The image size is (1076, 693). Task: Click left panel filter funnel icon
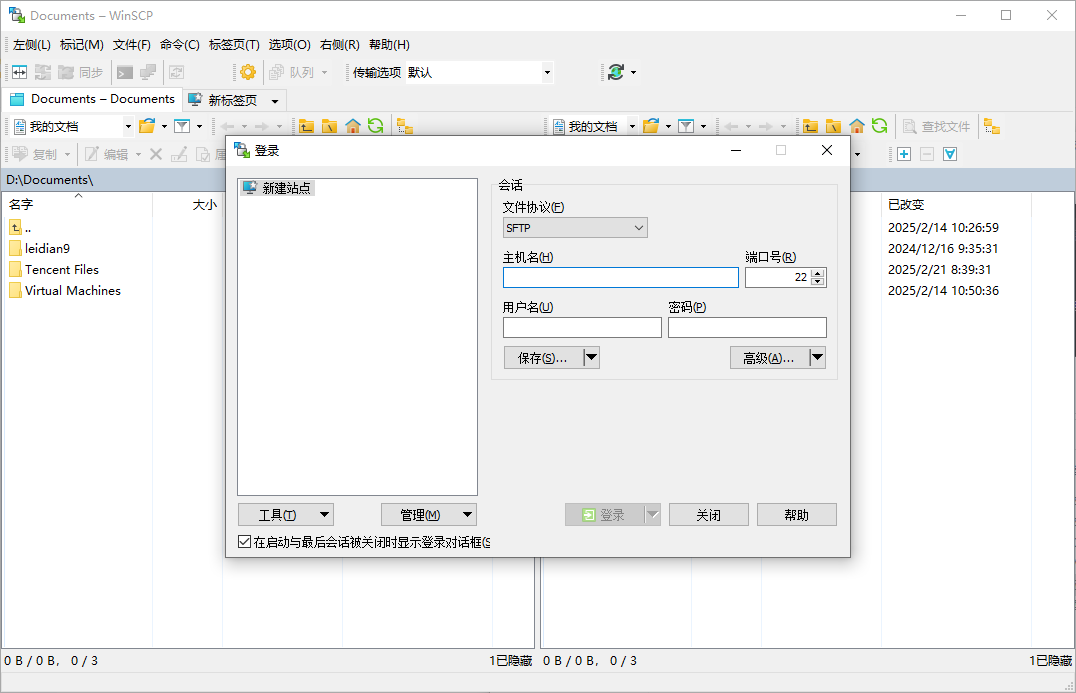tap(182, 126)
